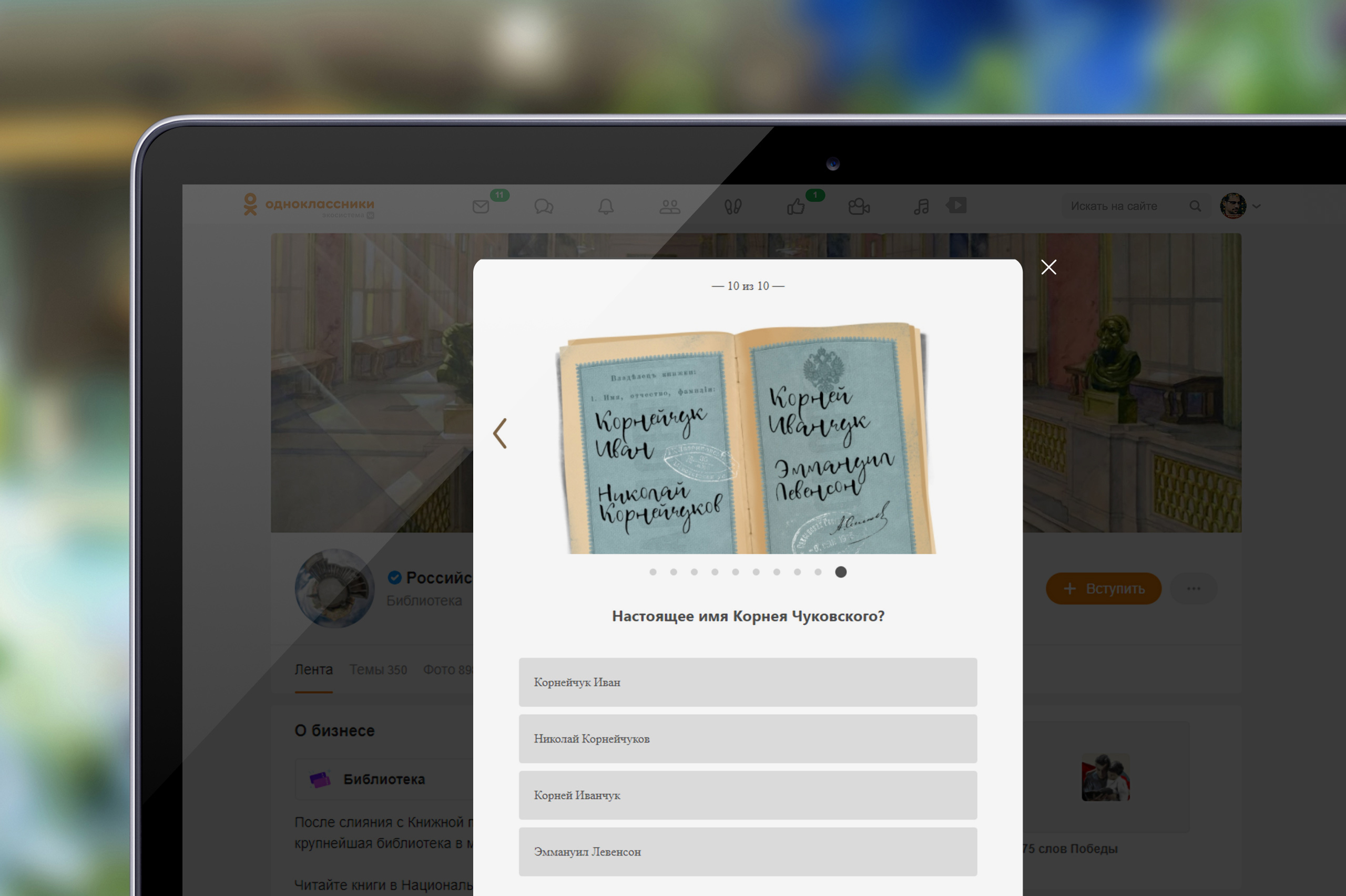
Task: Click the quiz question about Корней Чуковский
Action: pos(748,616)
